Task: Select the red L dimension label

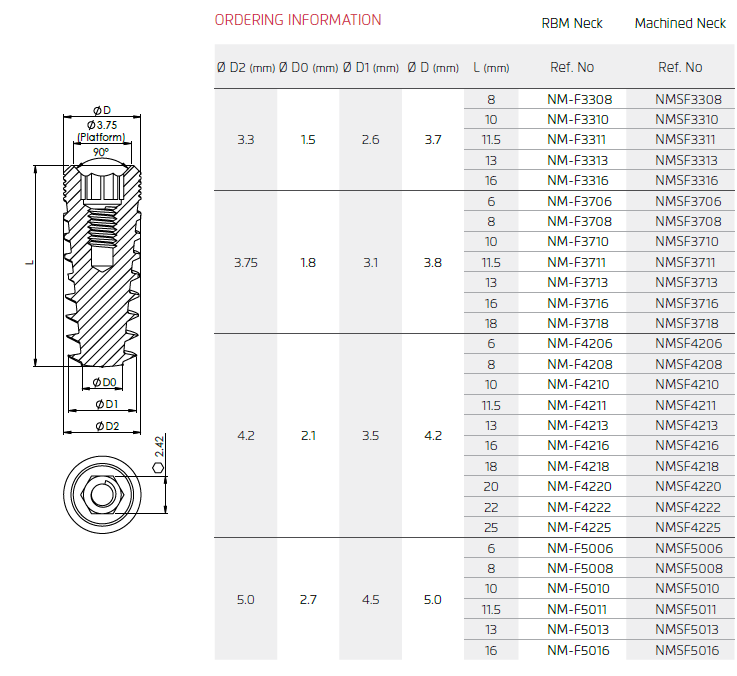Action: tap(30, 263)
